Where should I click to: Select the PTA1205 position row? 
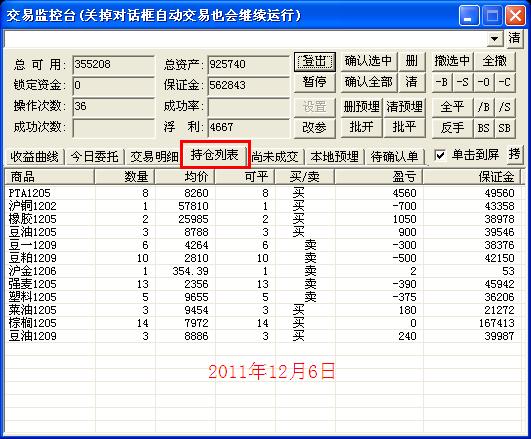pyautogui.click(x=264, y=193)
